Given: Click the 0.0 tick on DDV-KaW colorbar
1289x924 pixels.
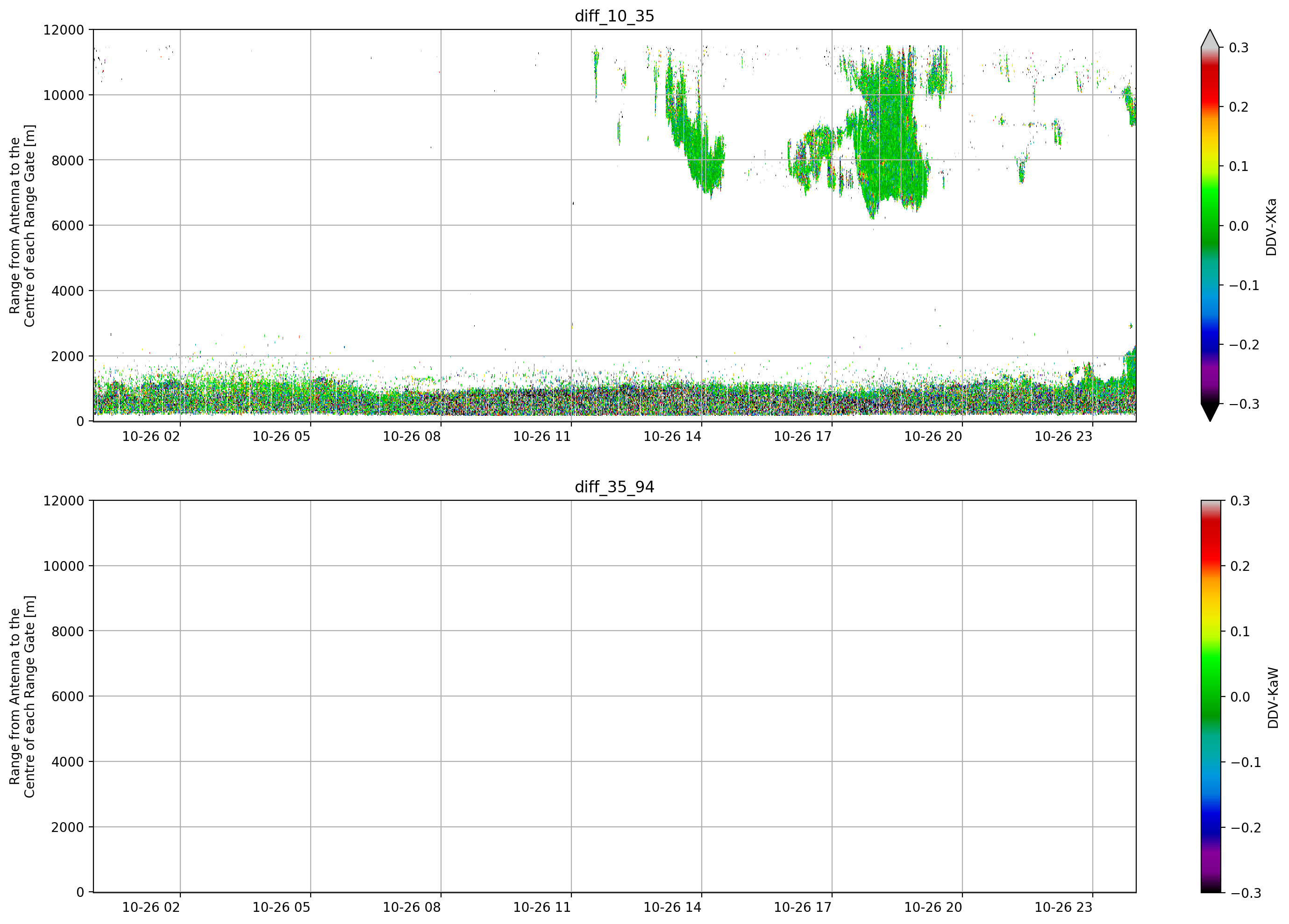Looking at the screenshot, I should (1240, 697).
